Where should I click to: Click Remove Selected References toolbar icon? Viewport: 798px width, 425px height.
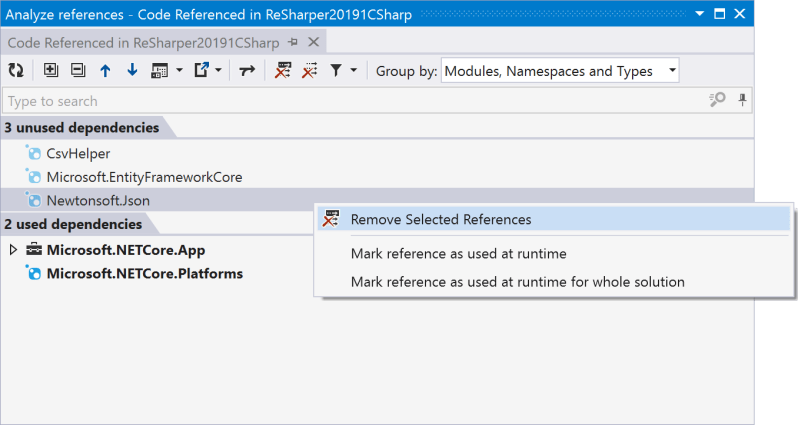click(x=283, y=70)
